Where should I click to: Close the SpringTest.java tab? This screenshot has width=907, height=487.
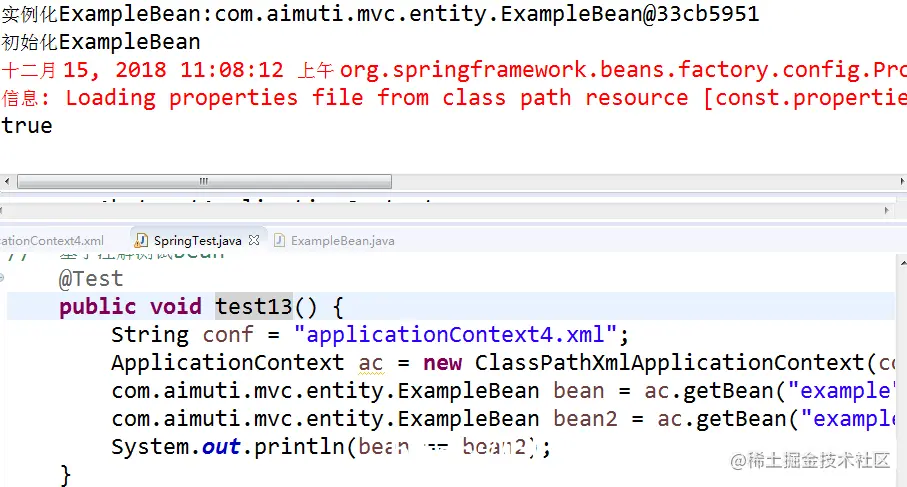(254, 240)
